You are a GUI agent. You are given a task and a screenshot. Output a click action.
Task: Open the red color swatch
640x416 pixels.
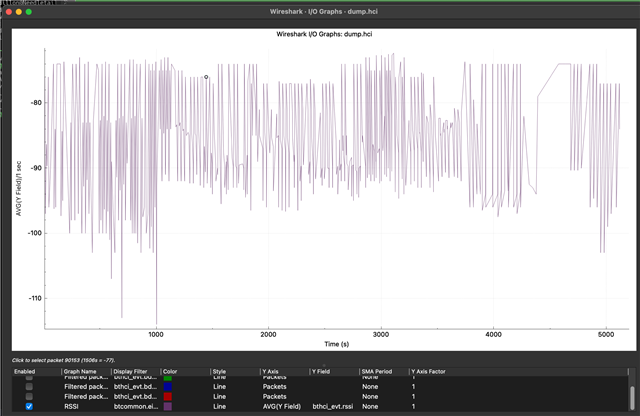tap(167, 396)
